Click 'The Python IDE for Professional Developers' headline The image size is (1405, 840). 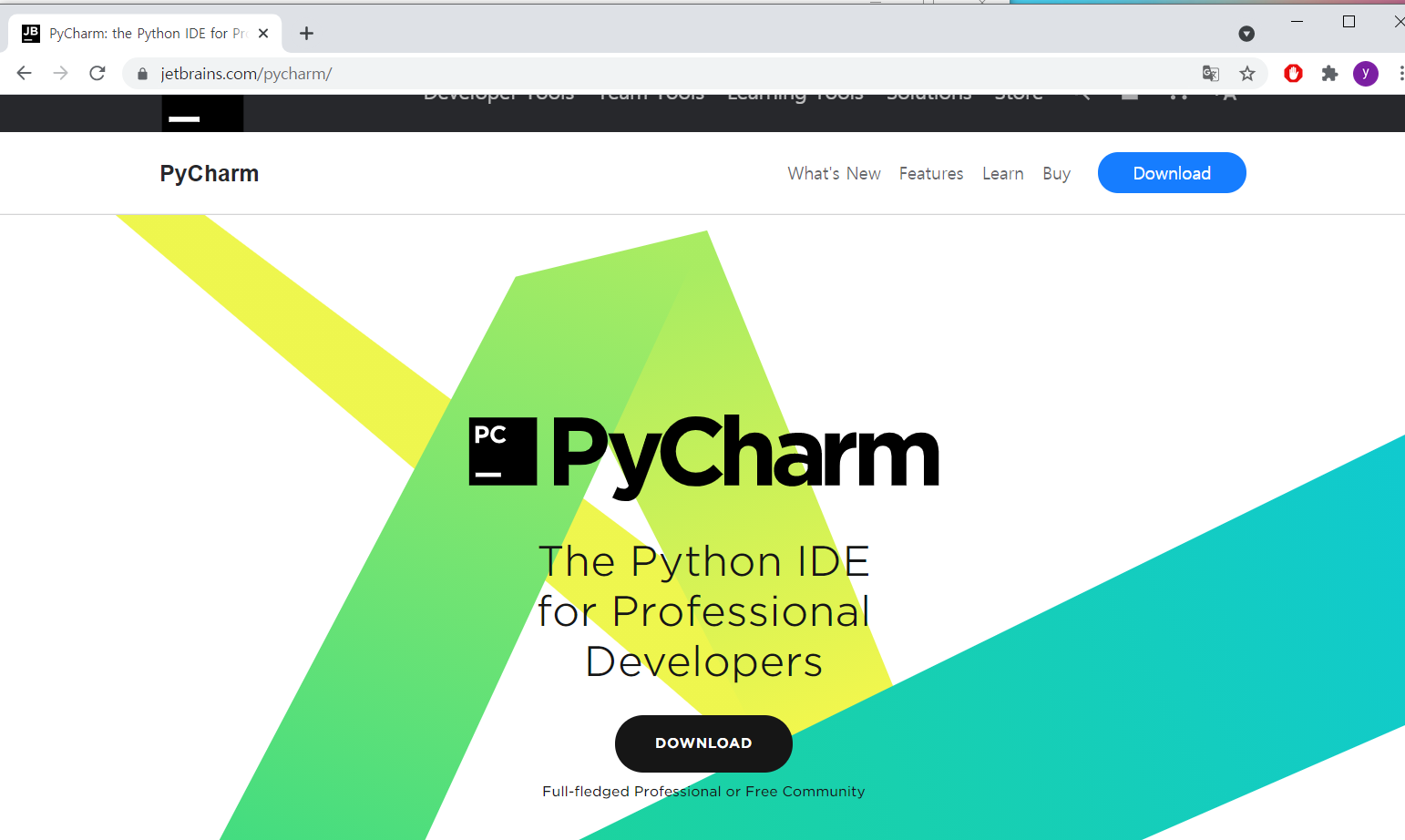pos(703,611)
